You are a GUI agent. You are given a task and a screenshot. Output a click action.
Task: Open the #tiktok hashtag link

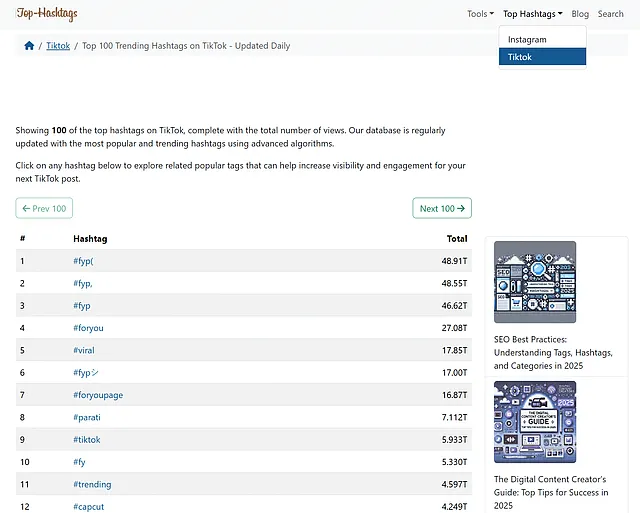click(x=87, y=440)
